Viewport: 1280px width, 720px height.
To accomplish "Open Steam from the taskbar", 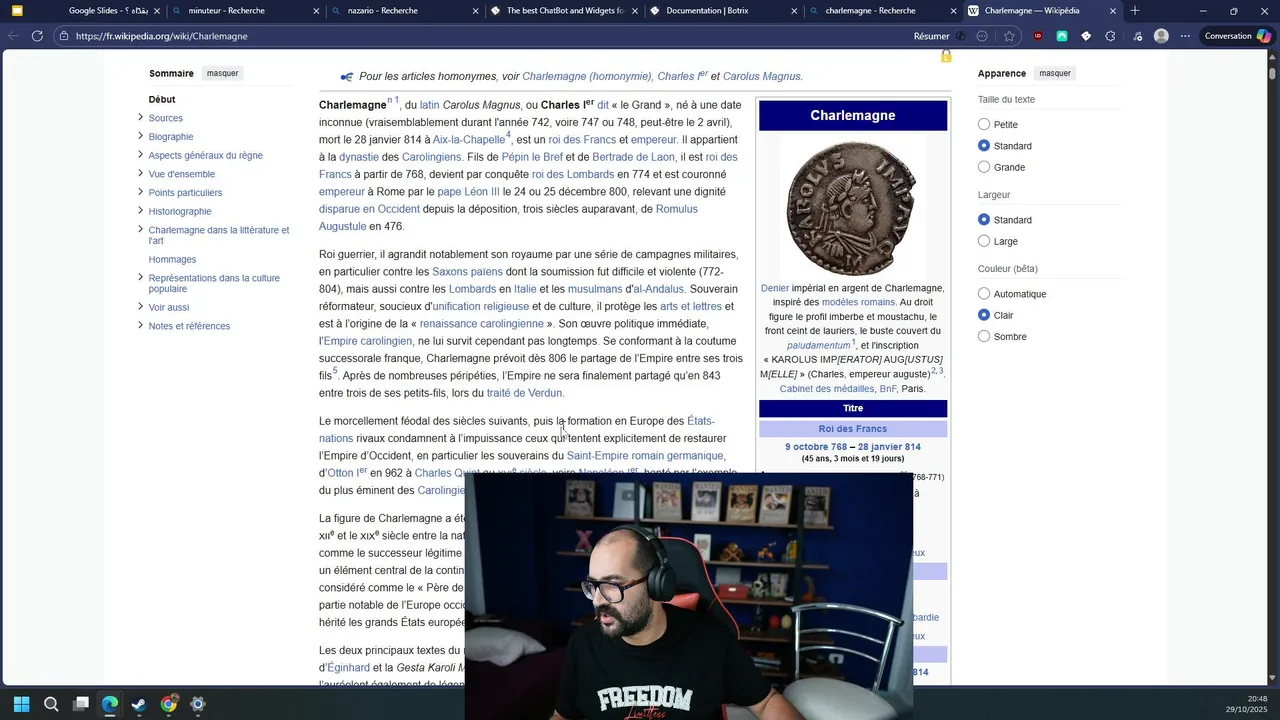I will 139,704.
